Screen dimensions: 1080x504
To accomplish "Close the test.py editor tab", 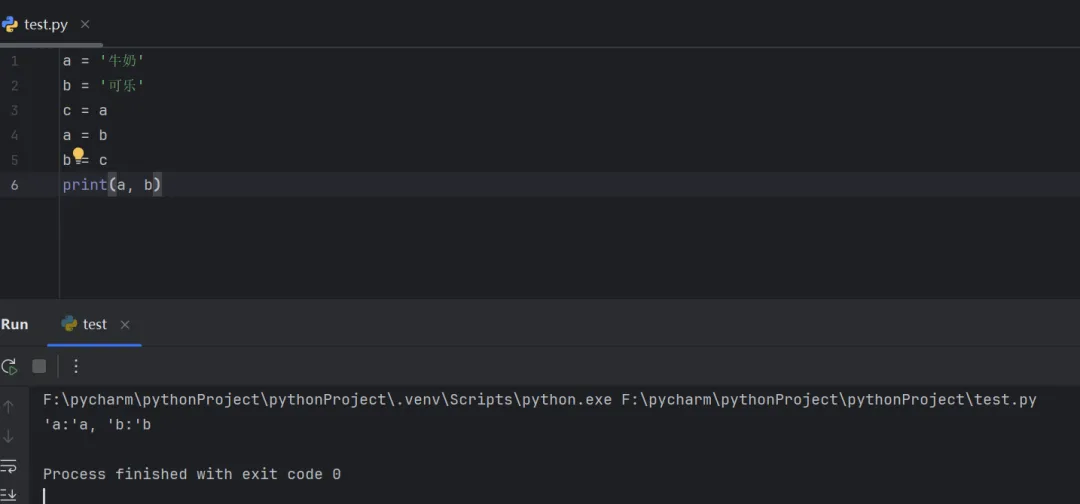I will [85, 24].
